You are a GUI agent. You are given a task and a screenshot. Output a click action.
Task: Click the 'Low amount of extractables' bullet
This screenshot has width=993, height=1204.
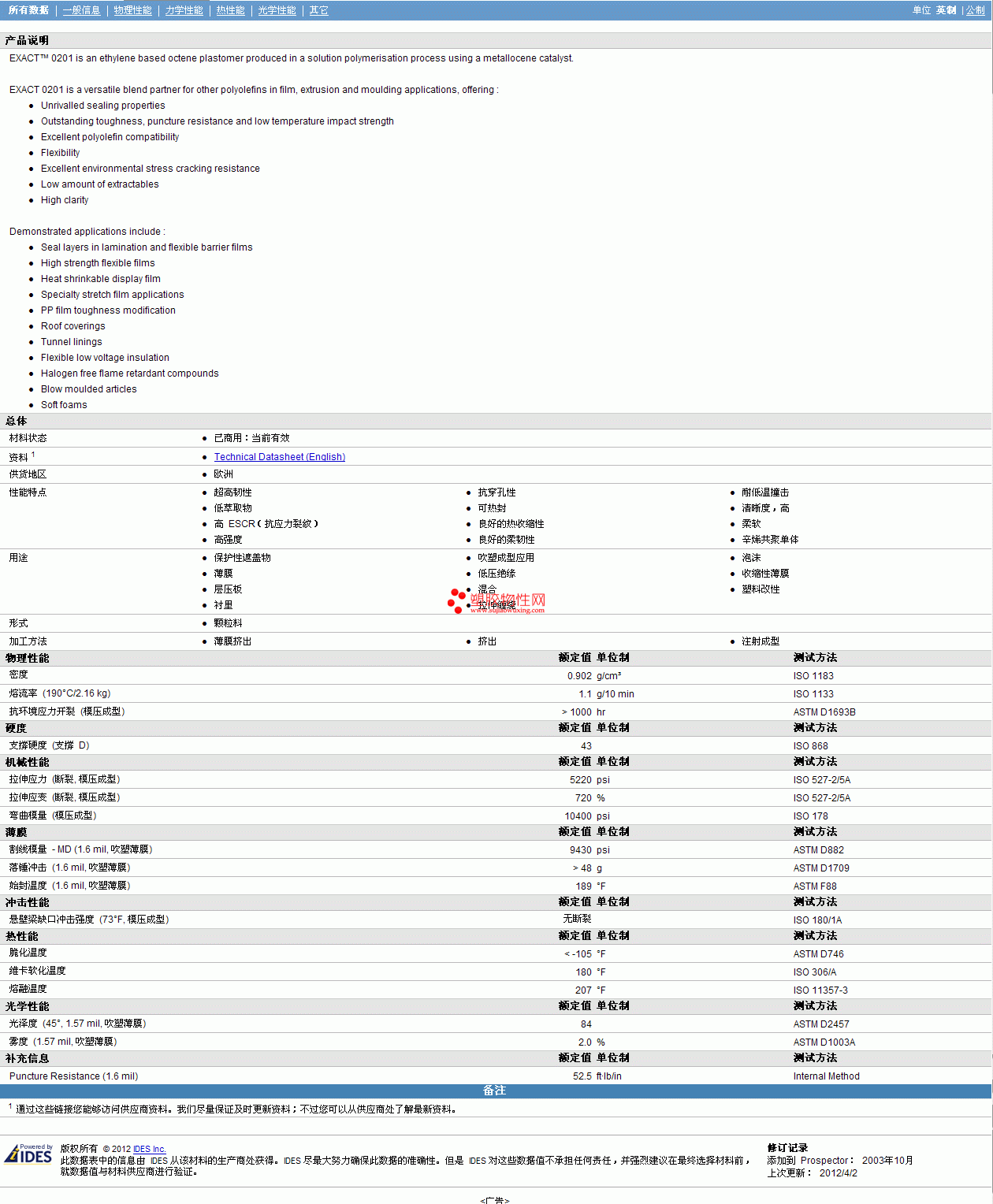[x=100, y=184]
